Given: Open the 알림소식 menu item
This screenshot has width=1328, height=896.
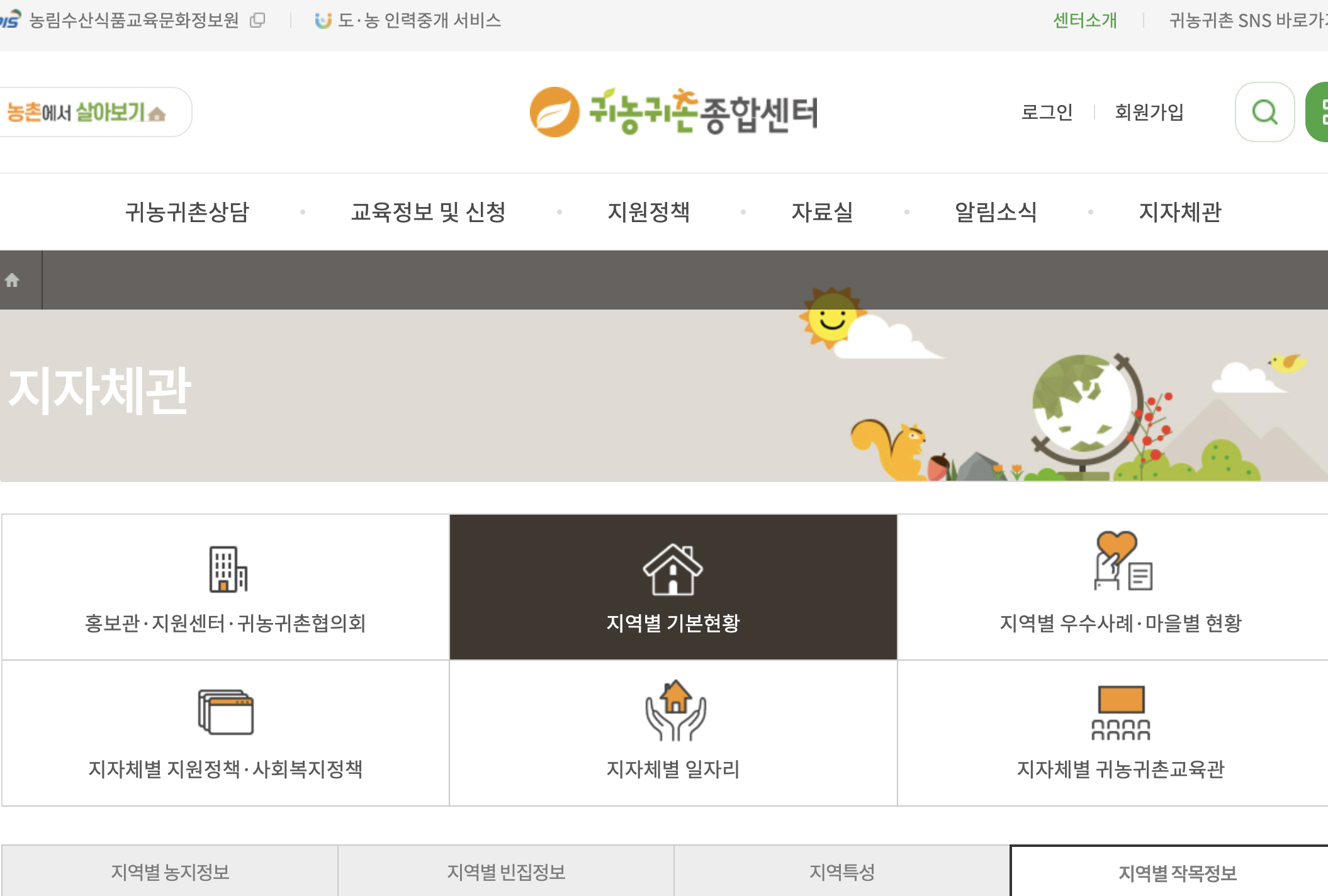Looking at the screenshot, I should [x=995, y=212].
